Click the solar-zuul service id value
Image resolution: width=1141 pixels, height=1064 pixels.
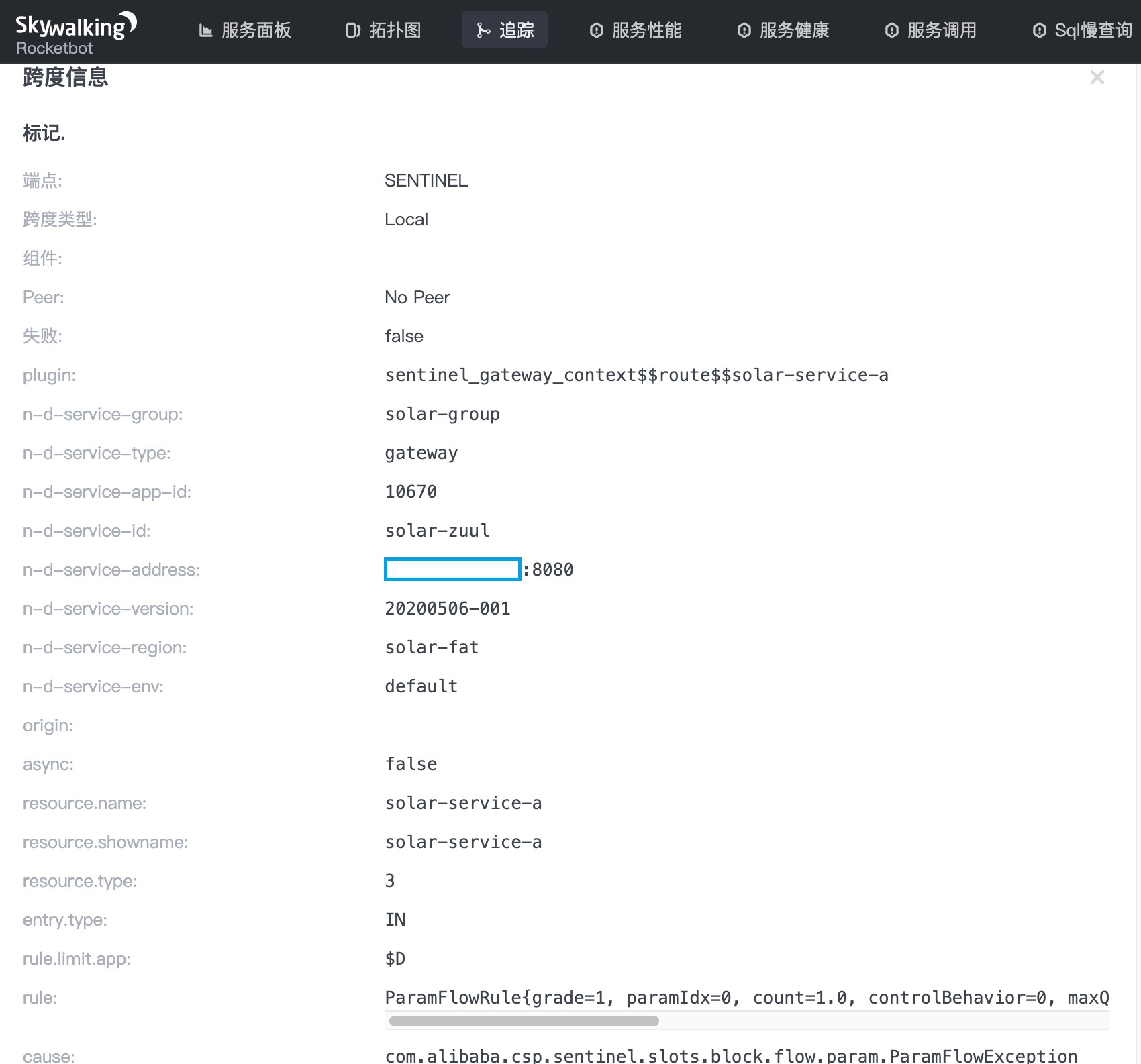[436, 531]
